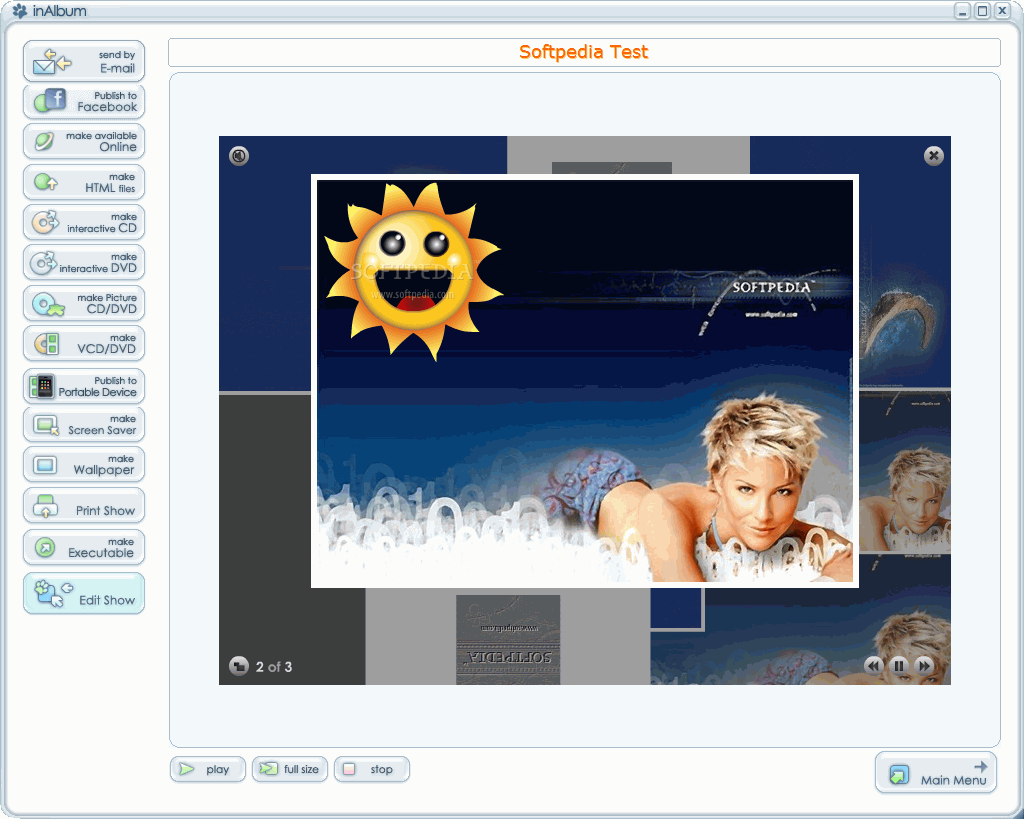Click the upside-down Softpedia gray thumbnail
This screenshot has width=1024, height=819.
(x=508, y=639)
